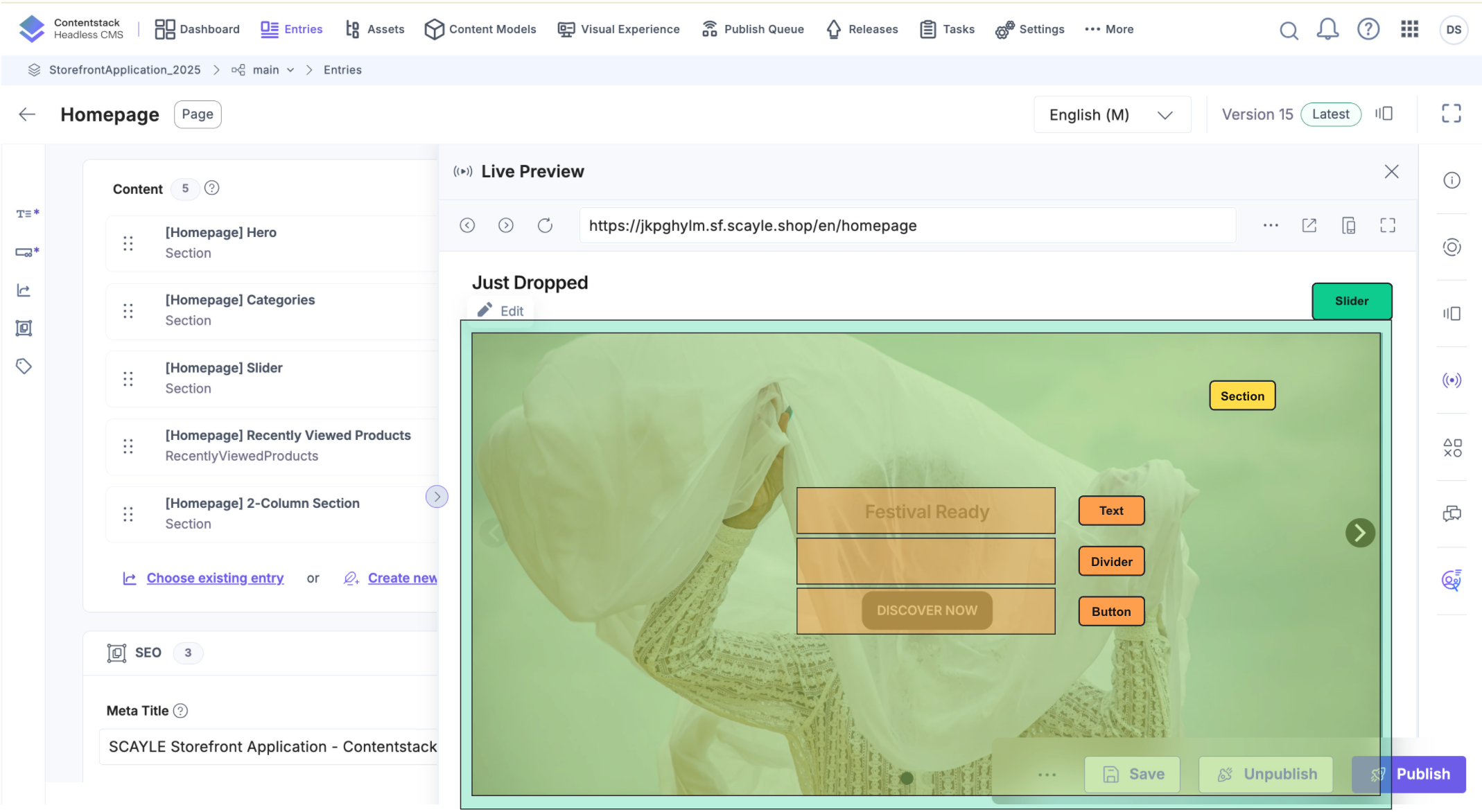Open the English (M) language dropdown
Image resolution: width=1482 pixels, height=812 pixels.
[1111, 115]
